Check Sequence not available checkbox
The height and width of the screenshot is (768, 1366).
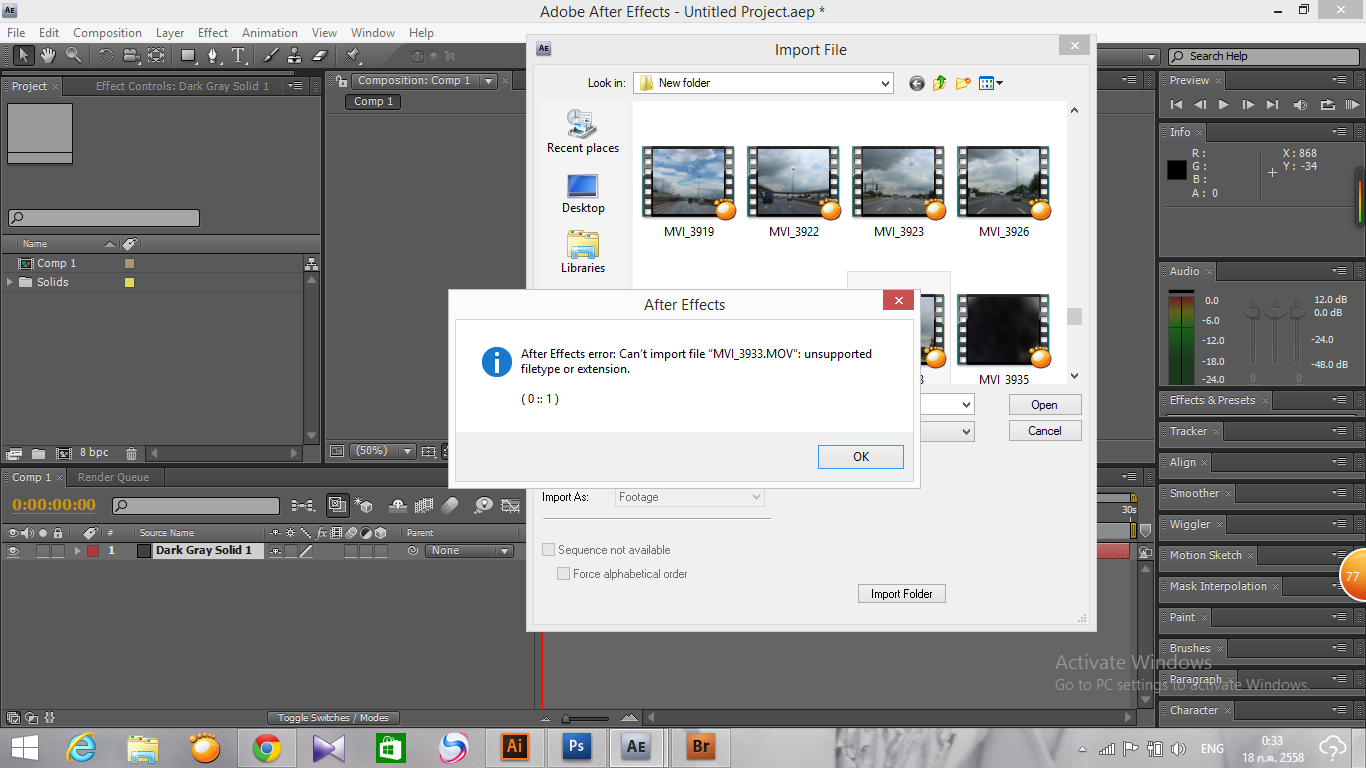tap(548, 550)
